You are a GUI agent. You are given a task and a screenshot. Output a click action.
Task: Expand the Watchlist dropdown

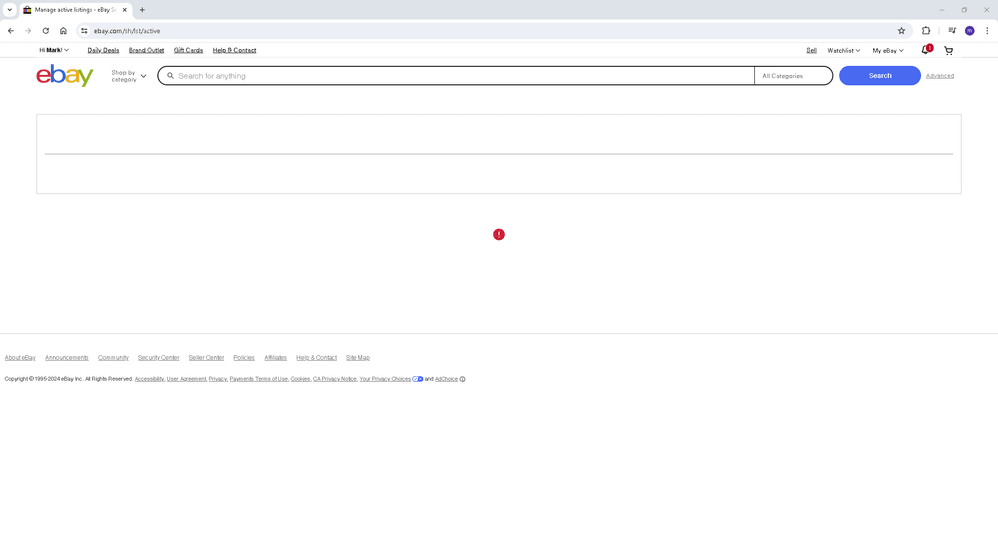[843, 50]
